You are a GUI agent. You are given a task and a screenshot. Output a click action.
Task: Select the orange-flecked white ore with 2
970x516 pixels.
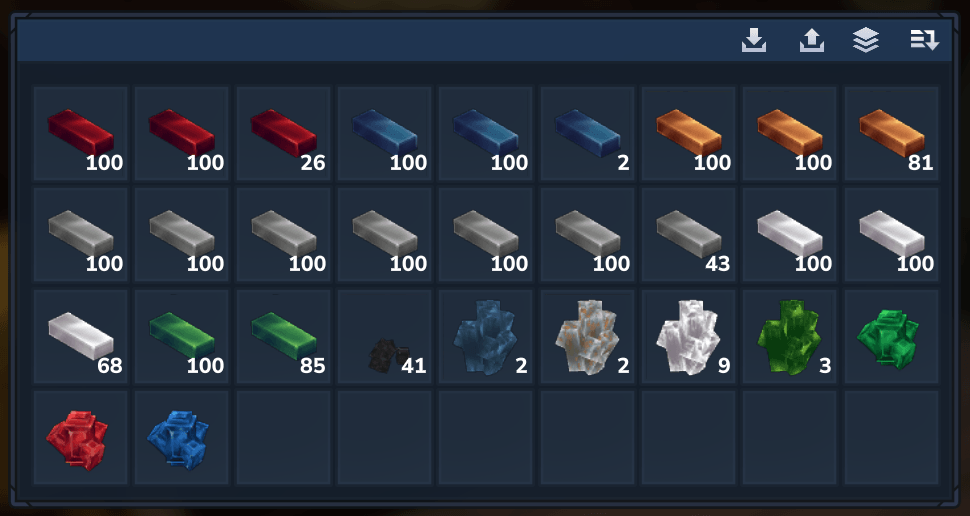[587, 336]
